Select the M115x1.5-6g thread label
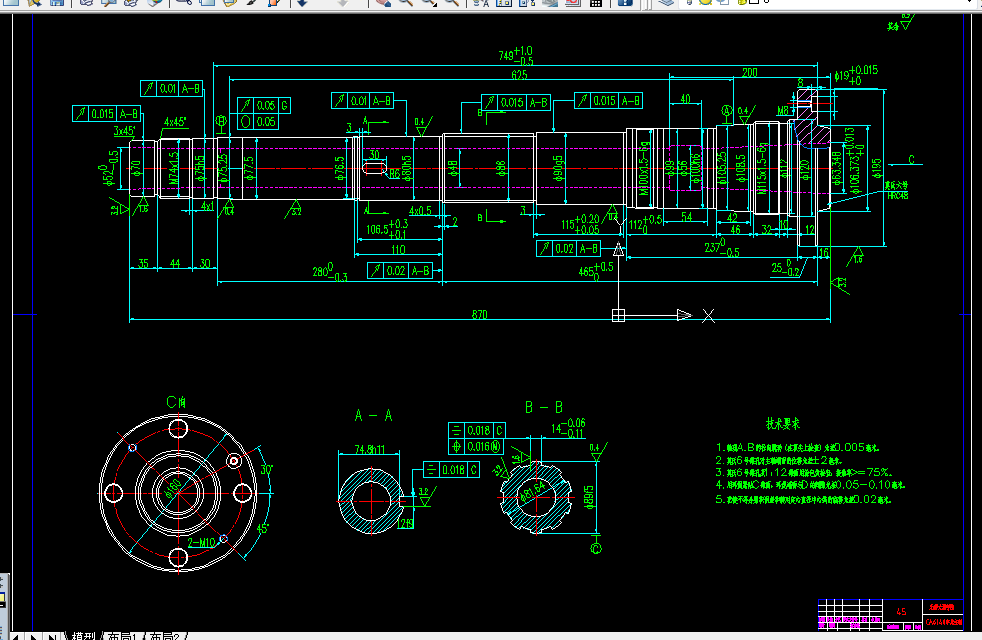The width and height of the screenshot is (982, 640). [762, 168]
